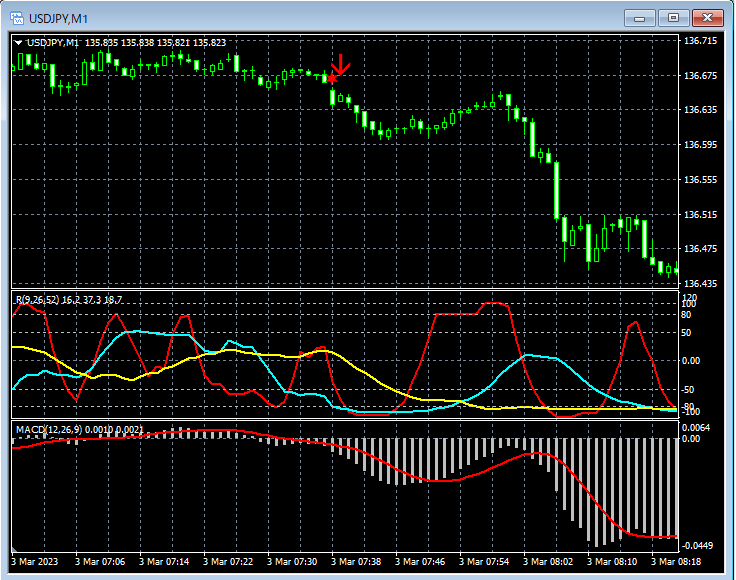Click the R(9,26,52) indicator label

69,299
